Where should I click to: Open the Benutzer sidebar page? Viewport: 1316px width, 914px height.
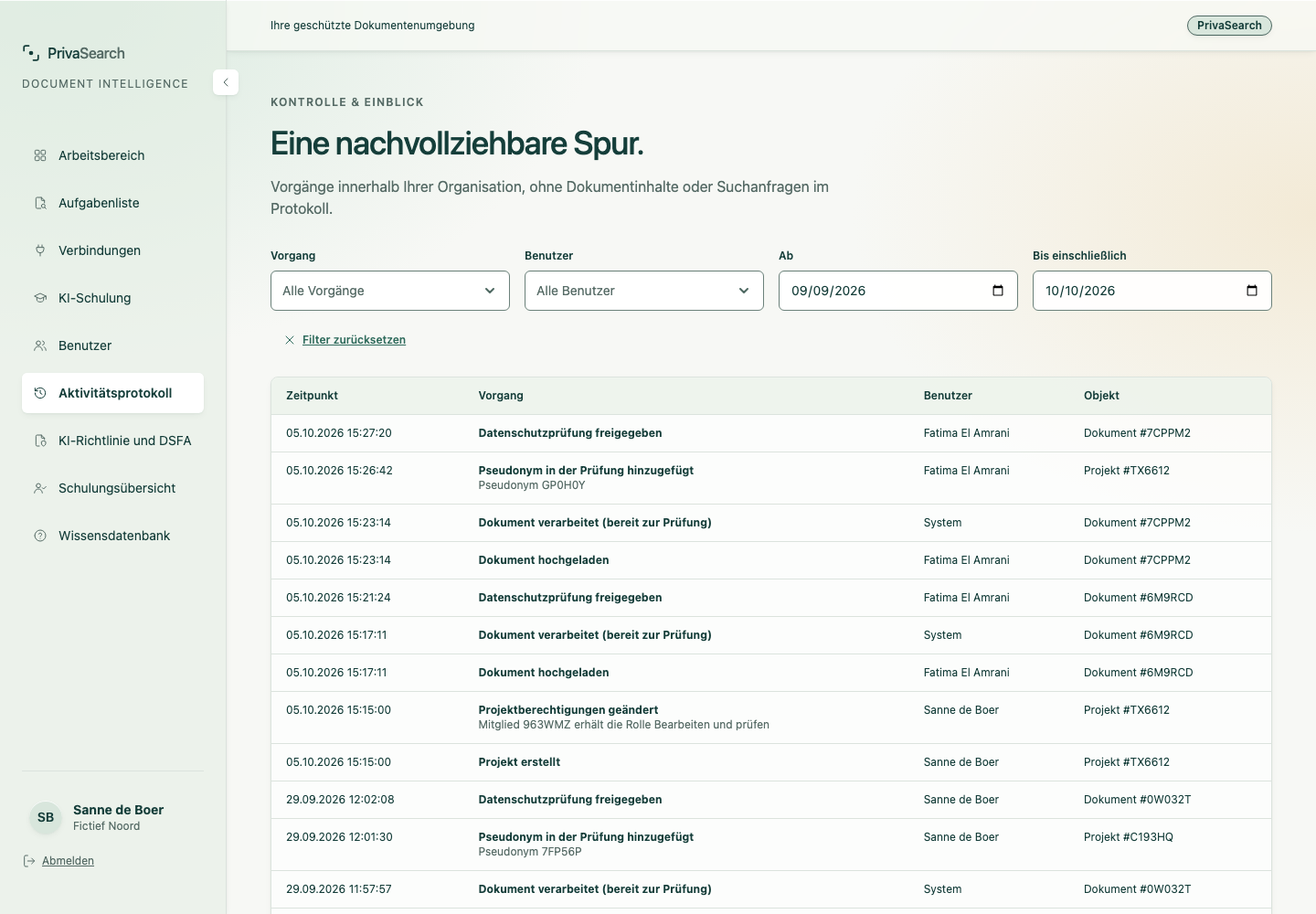click(x=112, y=345)
